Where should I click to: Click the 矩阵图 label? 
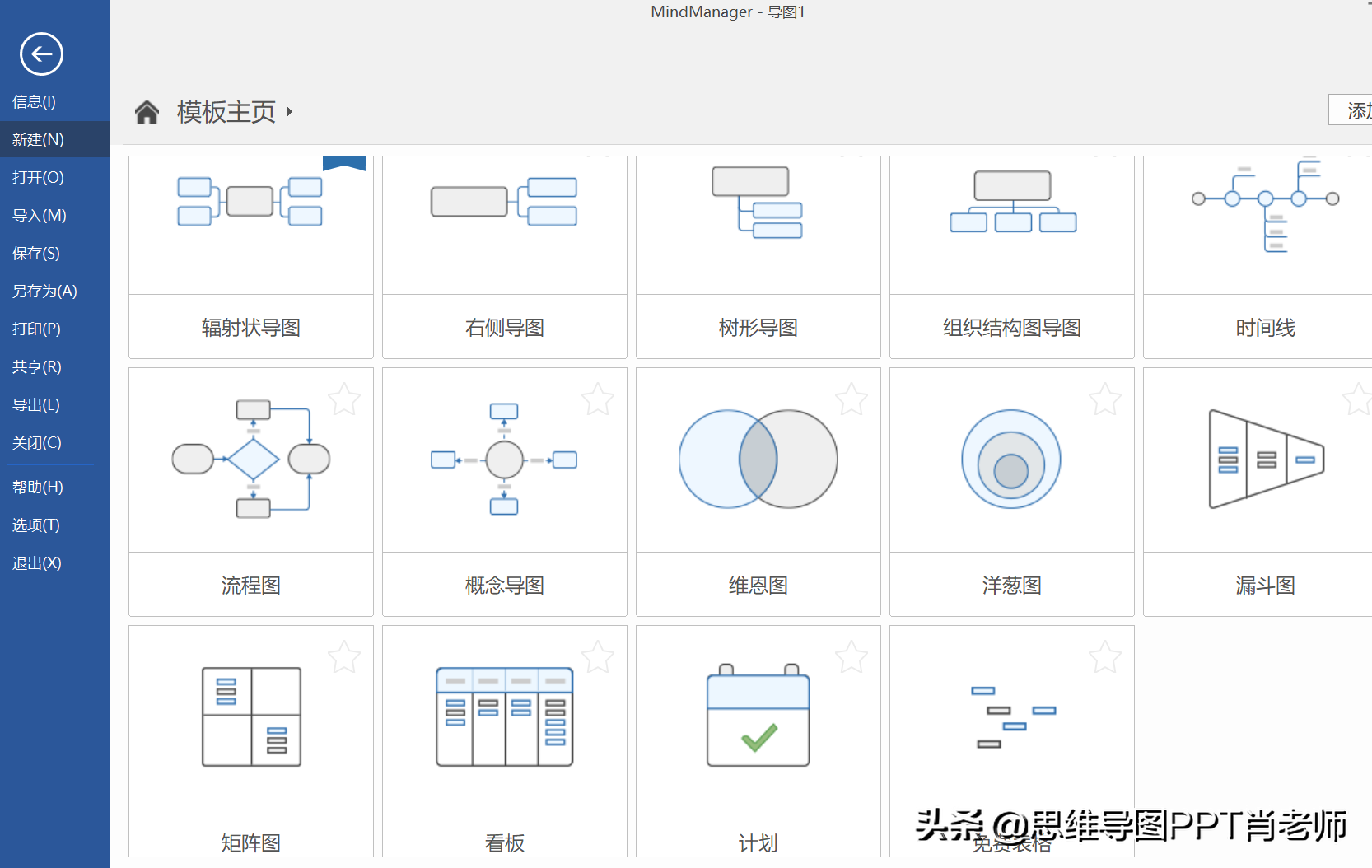coord(251,843)
